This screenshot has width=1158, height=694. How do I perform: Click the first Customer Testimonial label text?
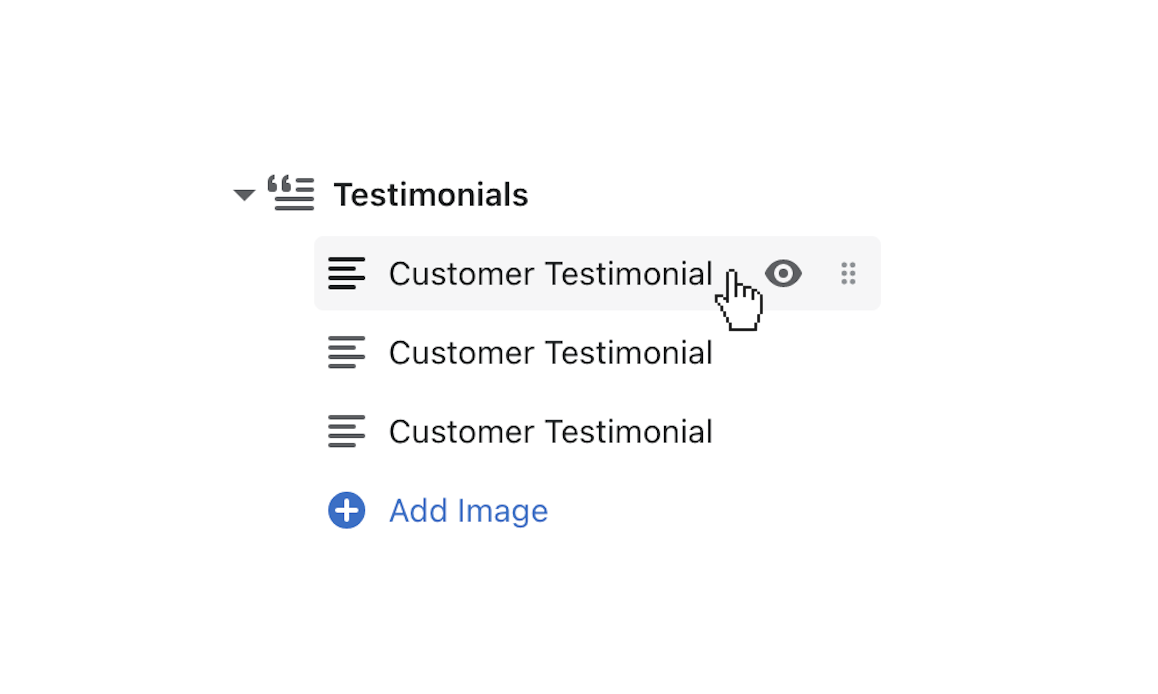pyautogui.click(x=550, y=273)
